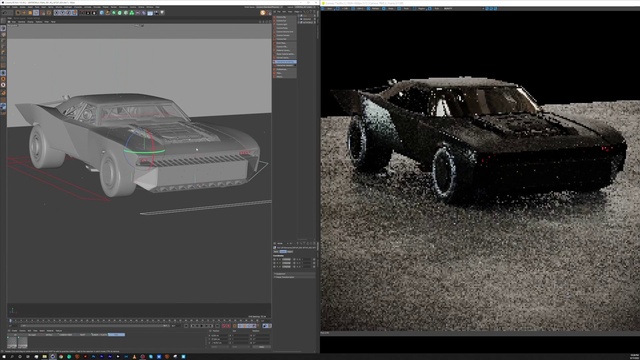Open the Windows Start button
The height and width of the screenshot is (360, 640).
click(x=4, y=356)
